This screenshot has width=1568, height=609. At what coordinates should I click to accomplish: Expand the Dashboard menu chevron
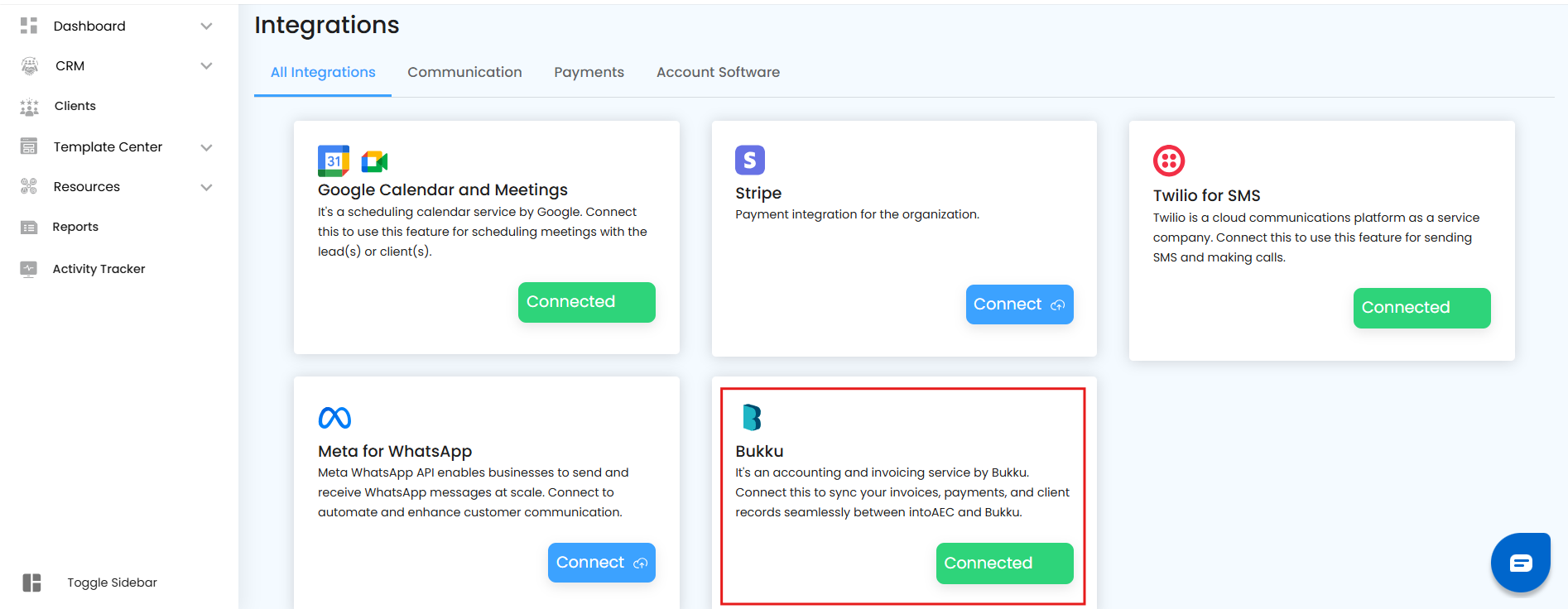click(206, 26)
